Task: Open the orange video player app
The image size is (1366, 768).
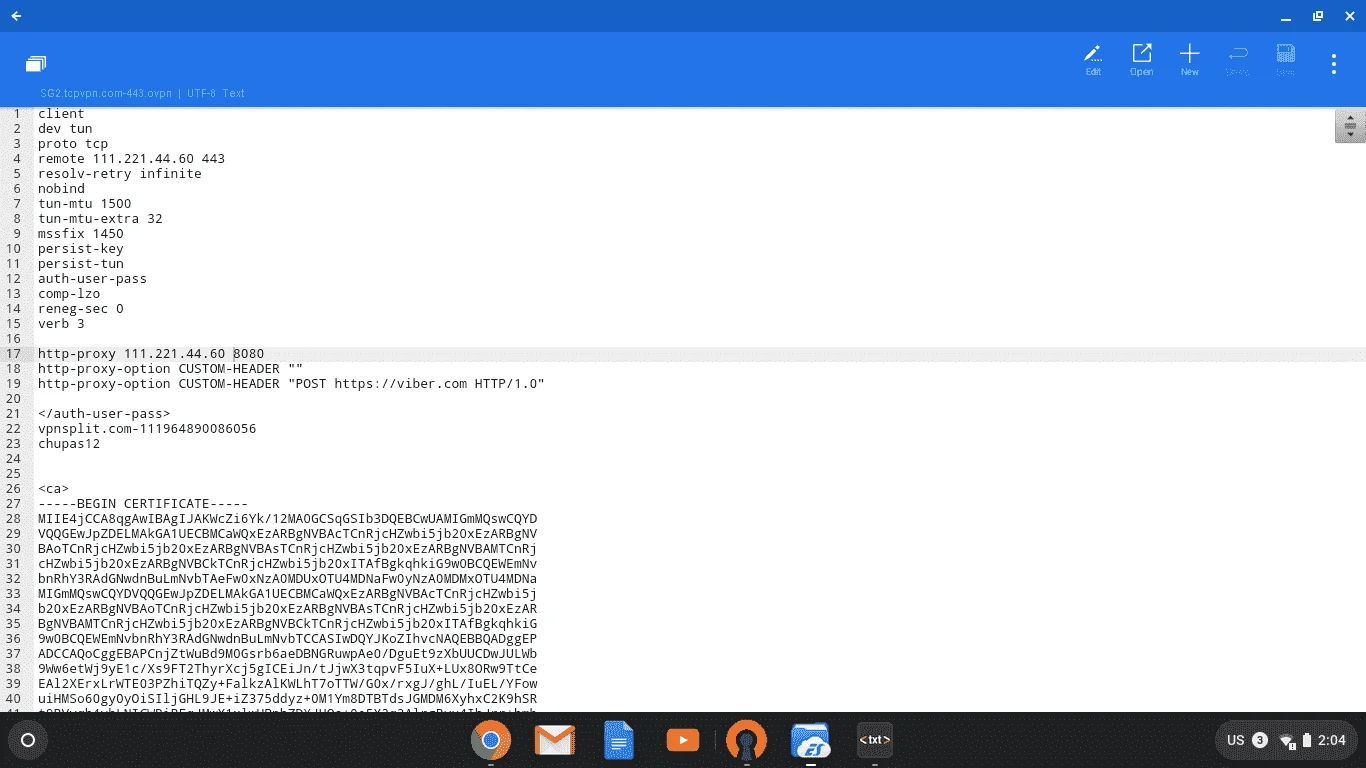Action: [683, 741]
